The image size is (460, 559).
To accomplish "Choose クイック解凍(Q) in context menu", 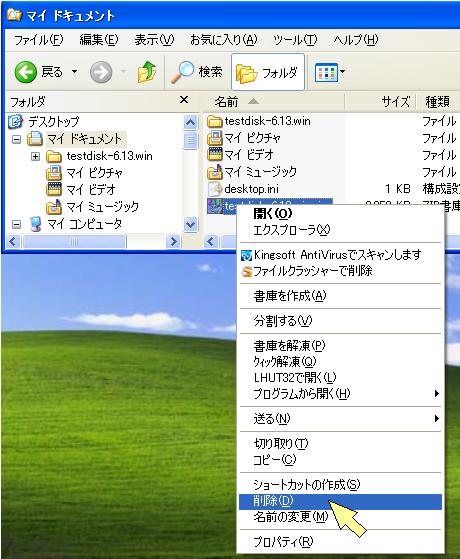I will coord(341,362).
